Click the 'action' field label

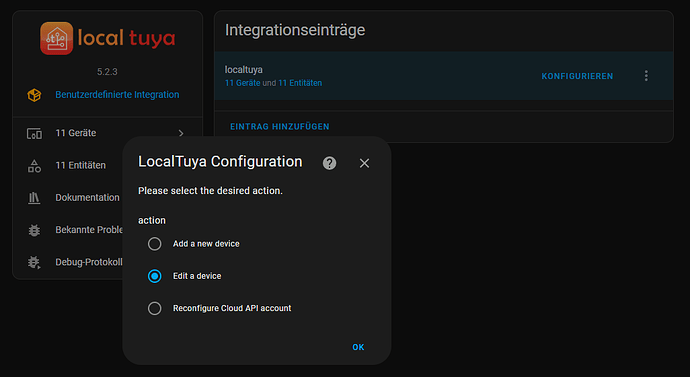pos(152,220)
